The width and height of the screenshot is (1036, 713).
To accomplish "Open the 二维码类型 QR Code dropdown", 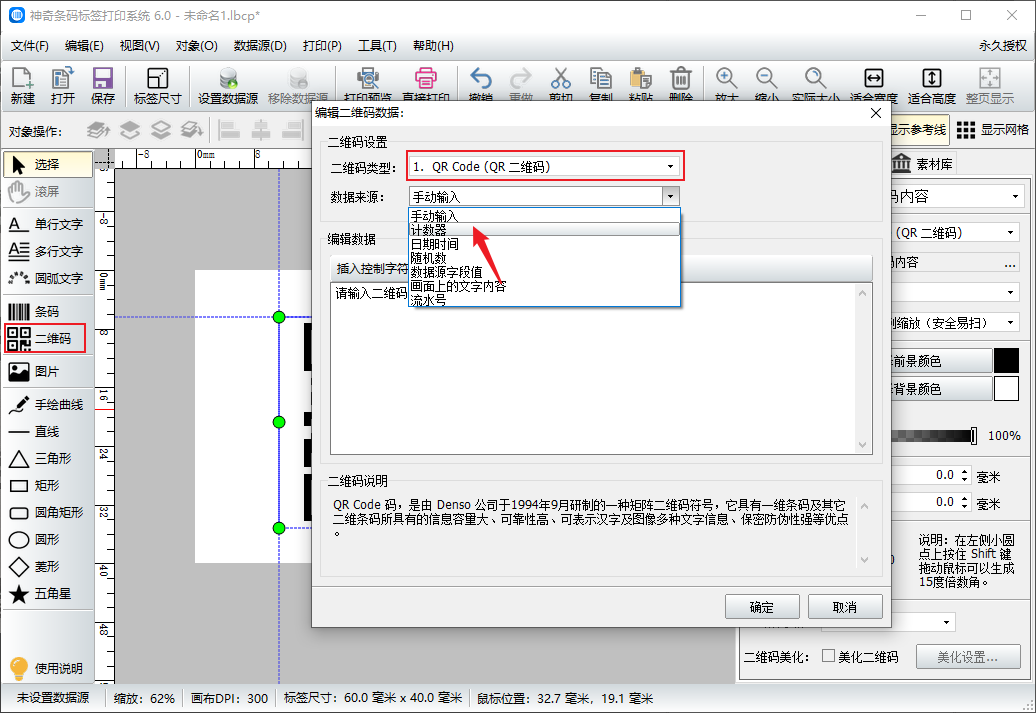I will (x=545, y=167).
